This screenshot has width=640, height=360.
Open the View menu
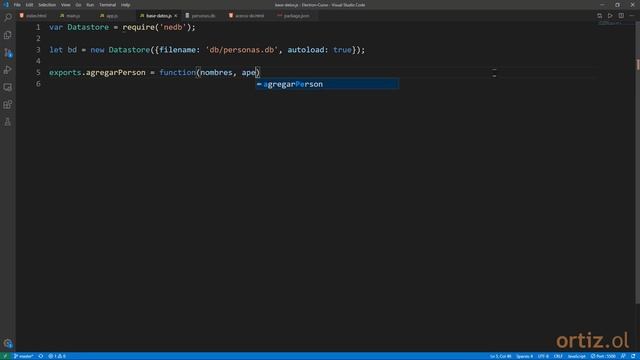[65, 5]
